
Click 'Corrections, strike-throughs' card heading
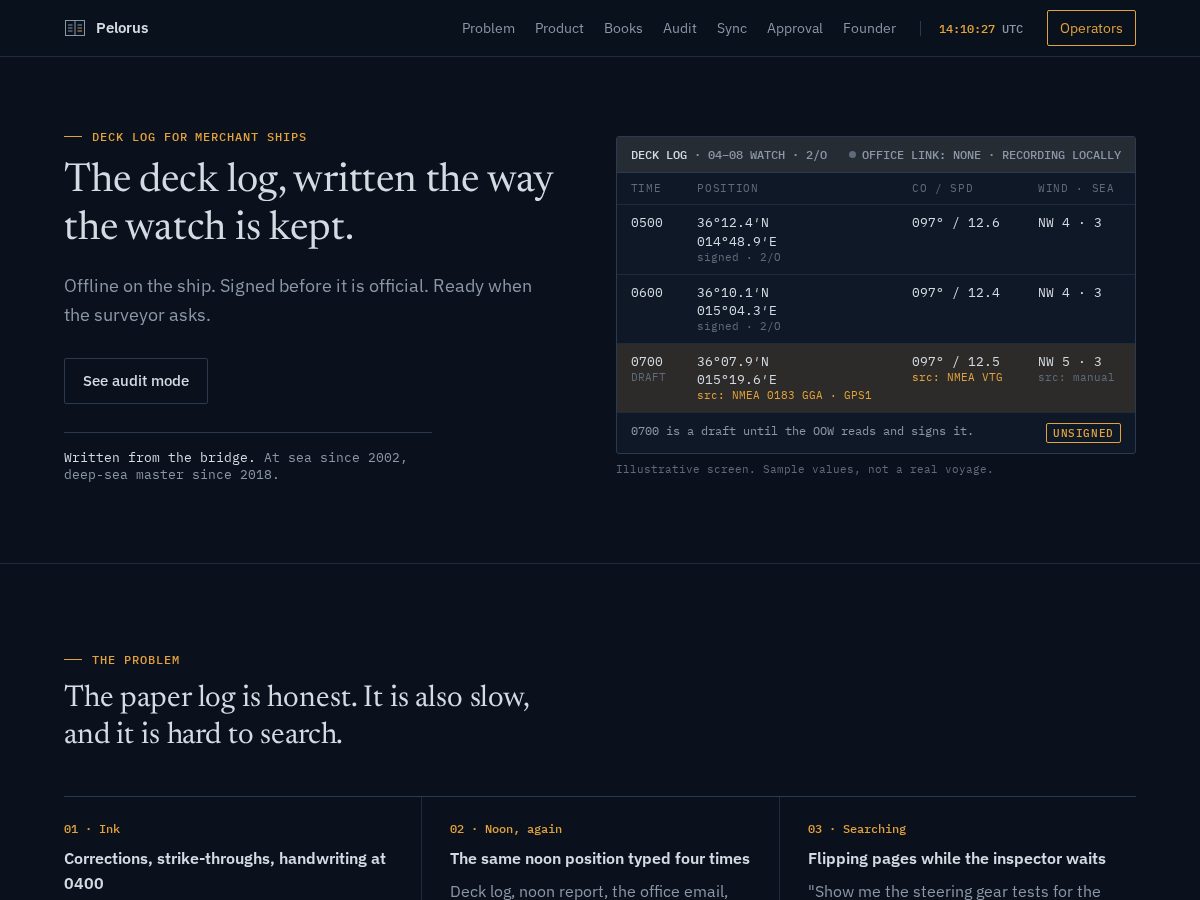(x=225, y=871)
